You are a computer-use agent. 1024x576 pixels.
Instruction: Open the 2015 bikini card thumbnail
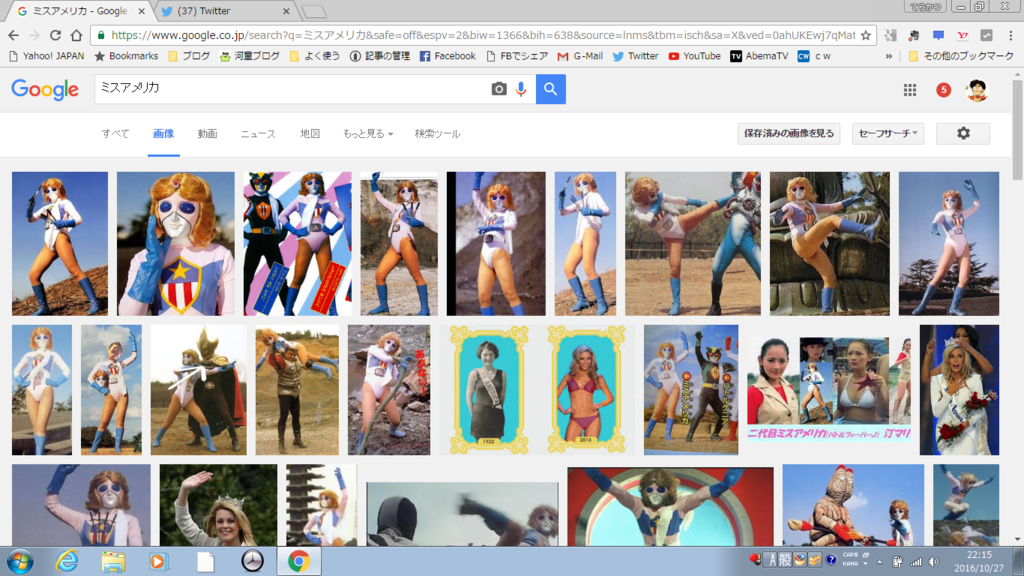pos(586,390)
